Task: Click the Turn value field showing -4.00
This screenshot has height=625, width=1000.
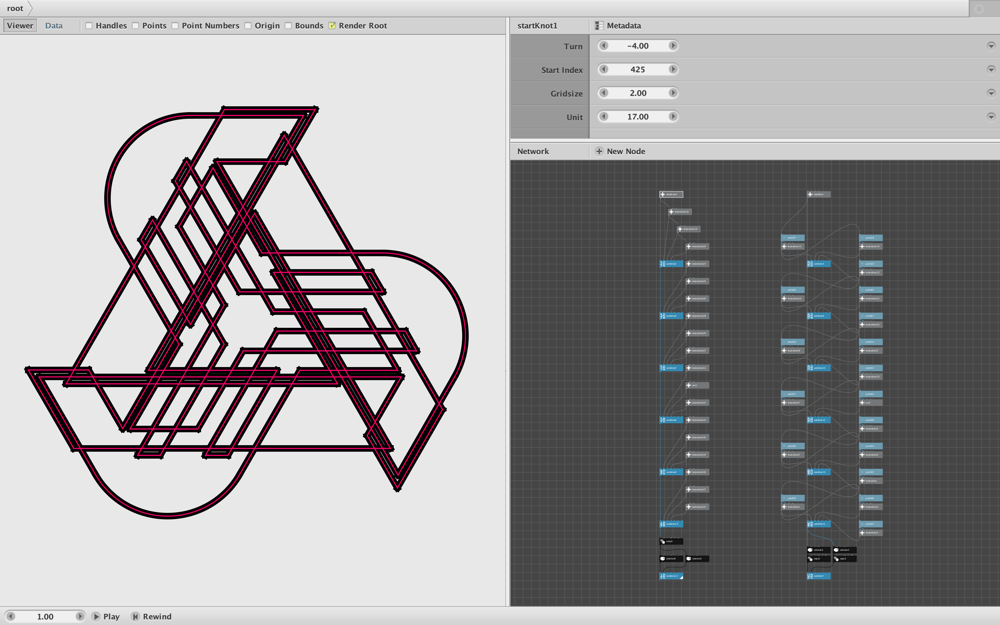Action: click(x=638, y=46)
